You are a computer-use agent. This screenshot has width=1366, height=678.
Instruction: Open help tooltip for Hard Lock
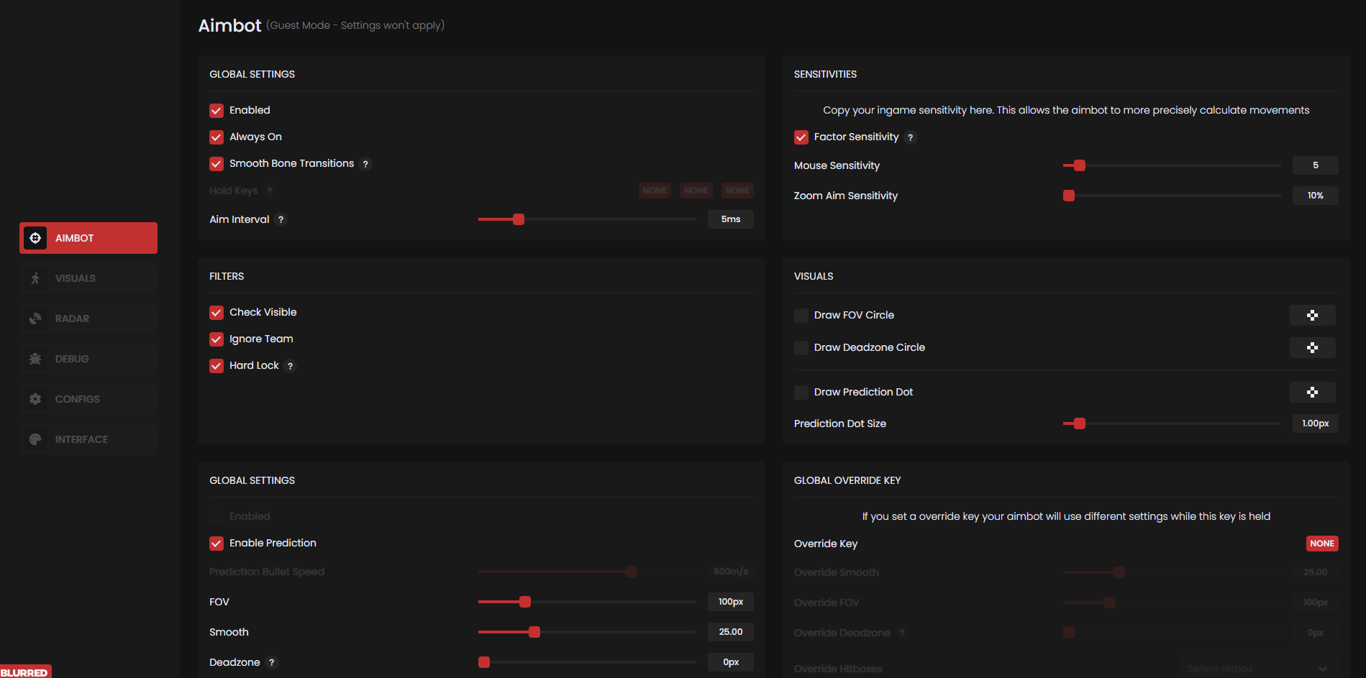click(x=291, y=366)
